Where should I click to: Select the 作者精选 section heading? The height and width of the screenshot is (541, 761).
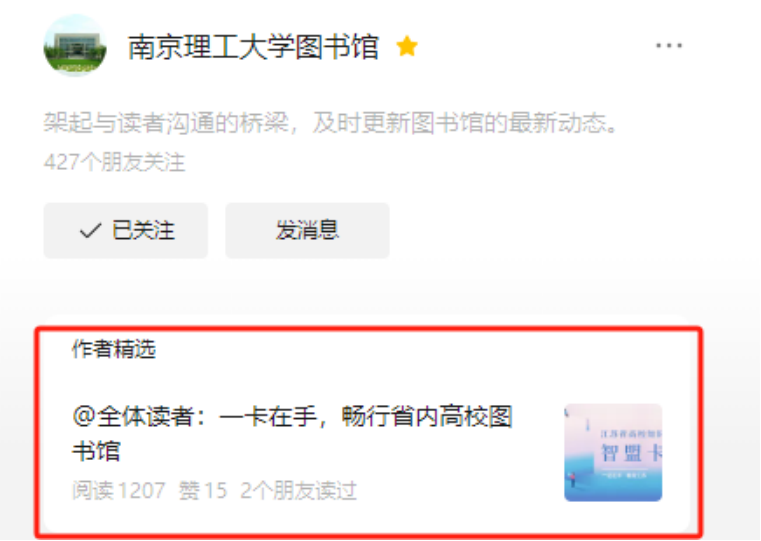(114, 349)
